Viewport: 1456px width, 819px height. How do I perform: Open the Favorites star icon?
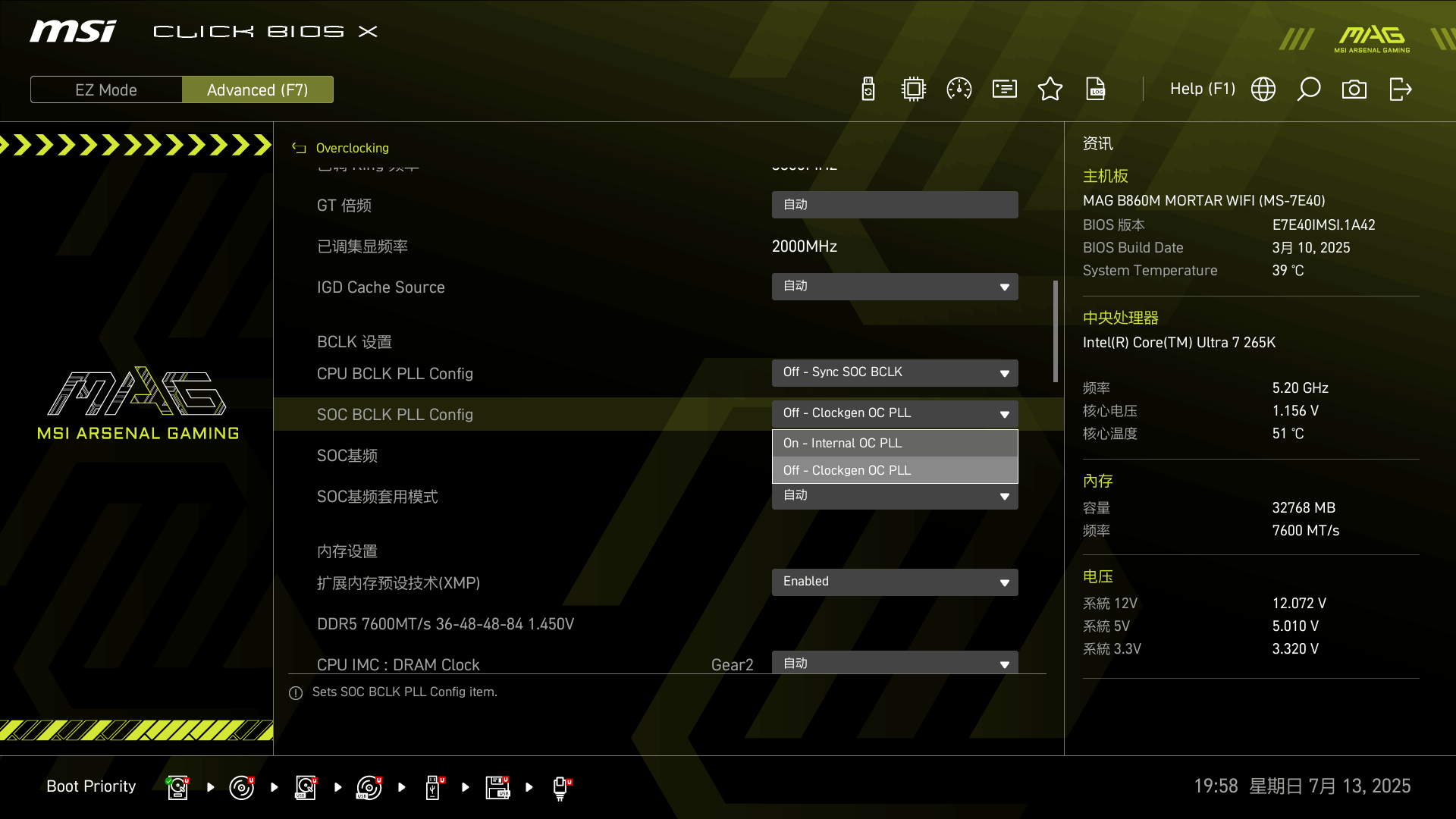[1050, 89]
